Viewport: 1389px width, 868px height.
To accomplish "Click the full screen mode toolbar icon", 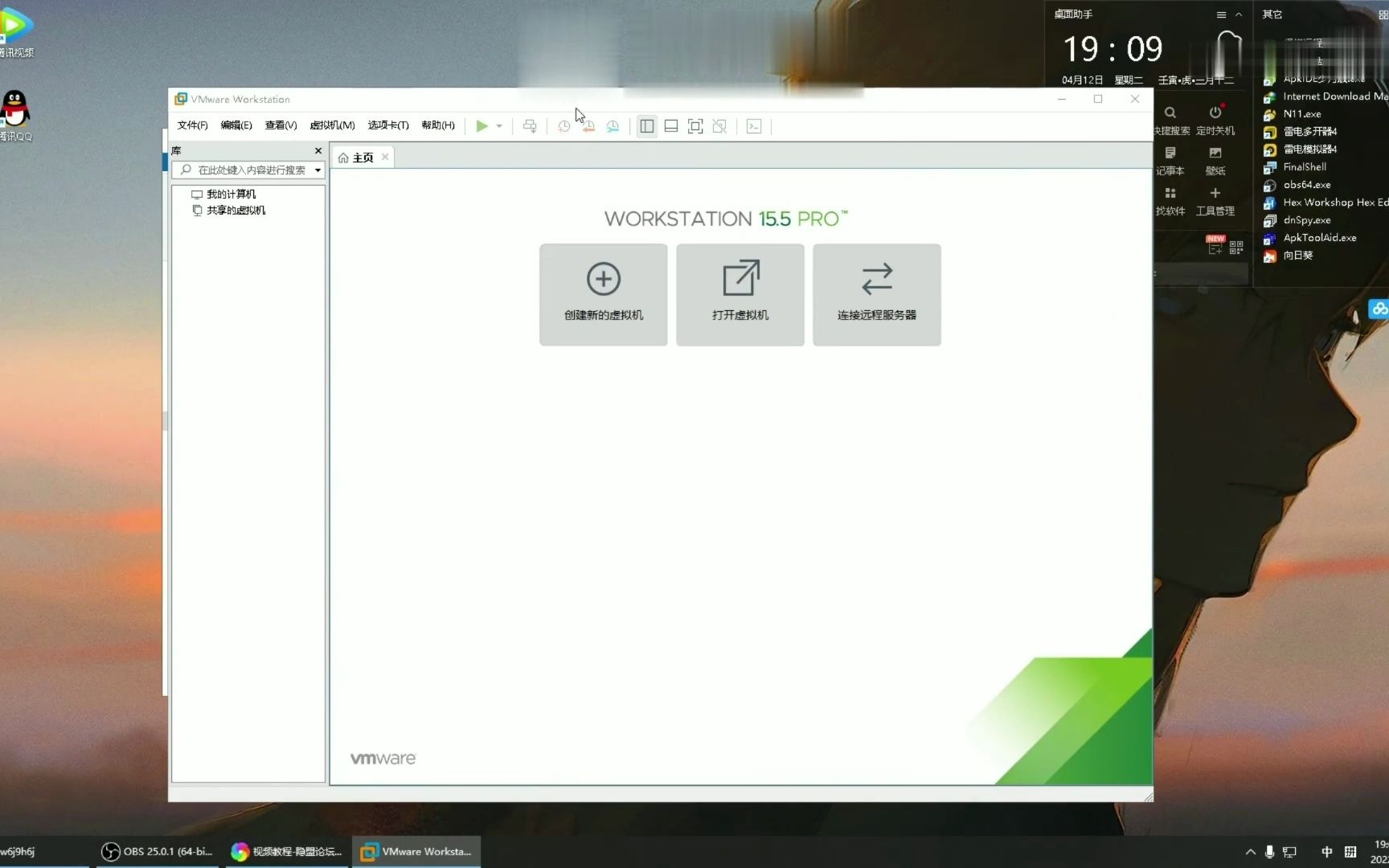I will coord(695,126).
